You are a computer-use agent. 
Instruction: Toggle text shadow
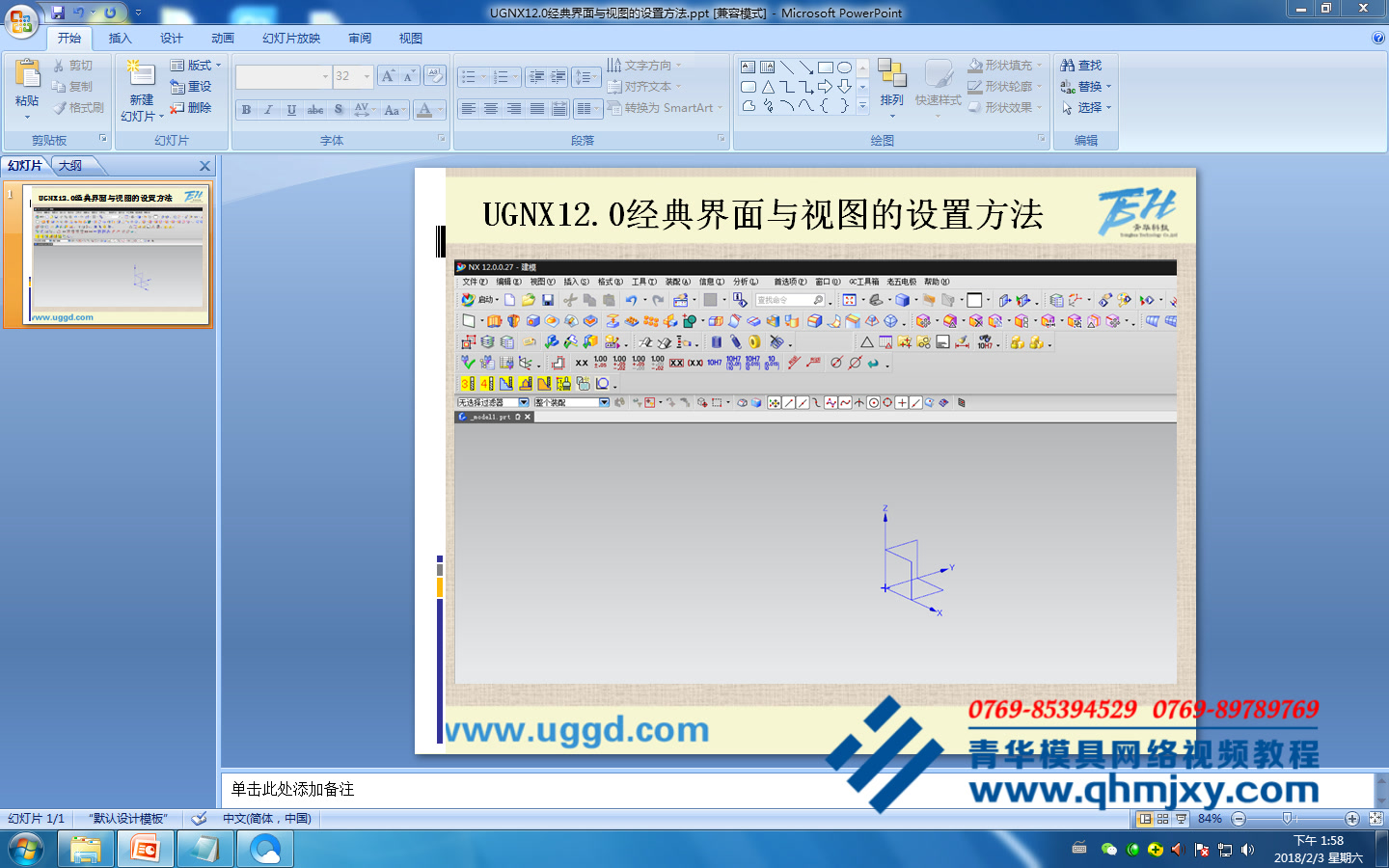pyautogui.click(x=338, y=110)
